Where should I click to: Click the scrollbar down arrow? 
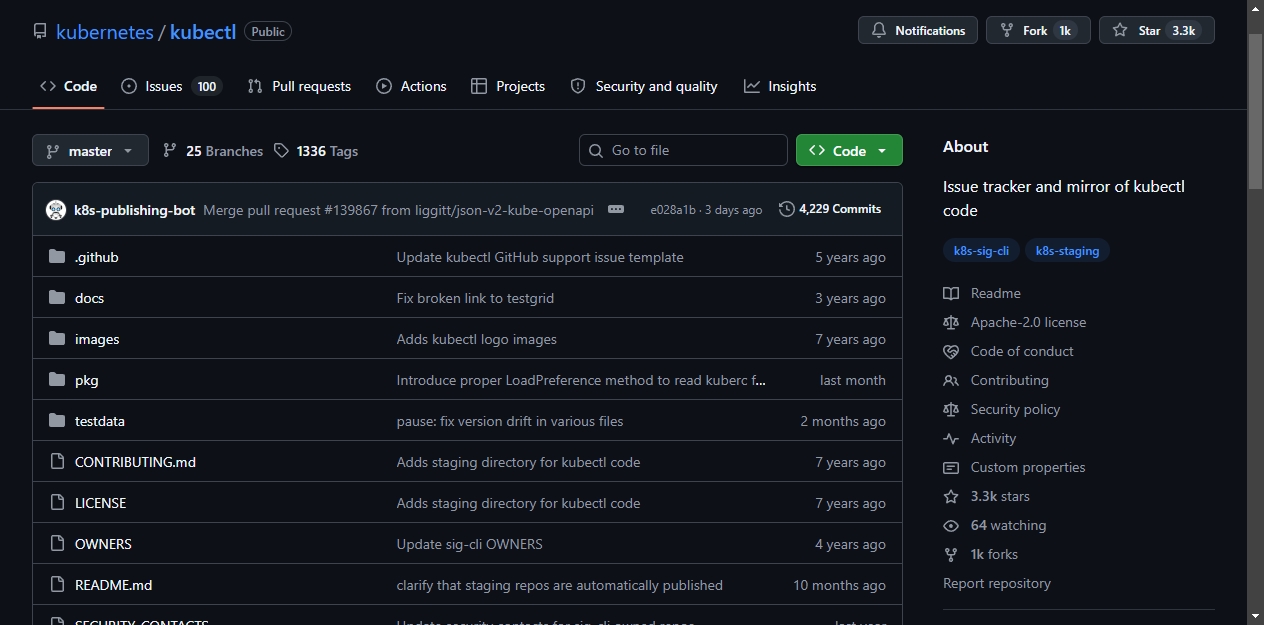pos(1255,615)
